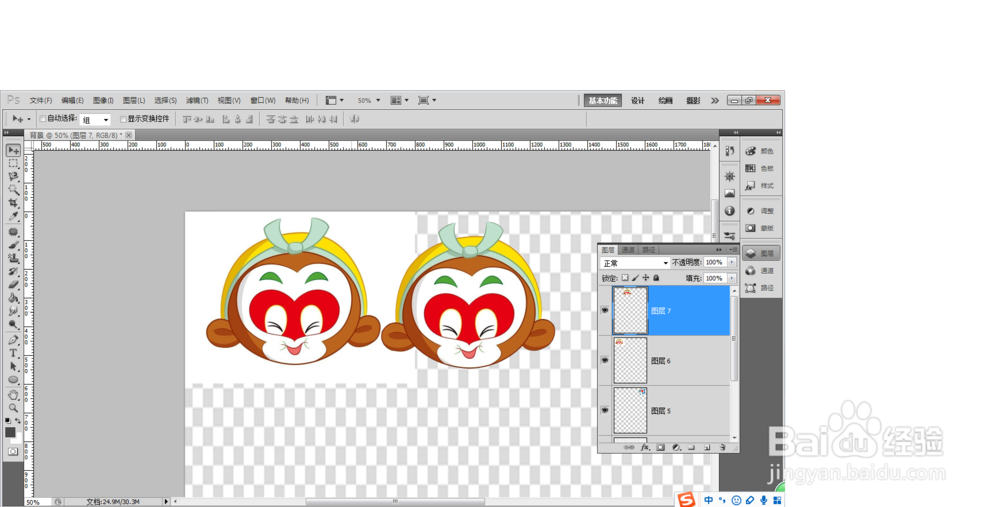This screenshot has width=1000, height=507.
Task: Open the 窗口(W) menu
Action: tap(263, 100)
